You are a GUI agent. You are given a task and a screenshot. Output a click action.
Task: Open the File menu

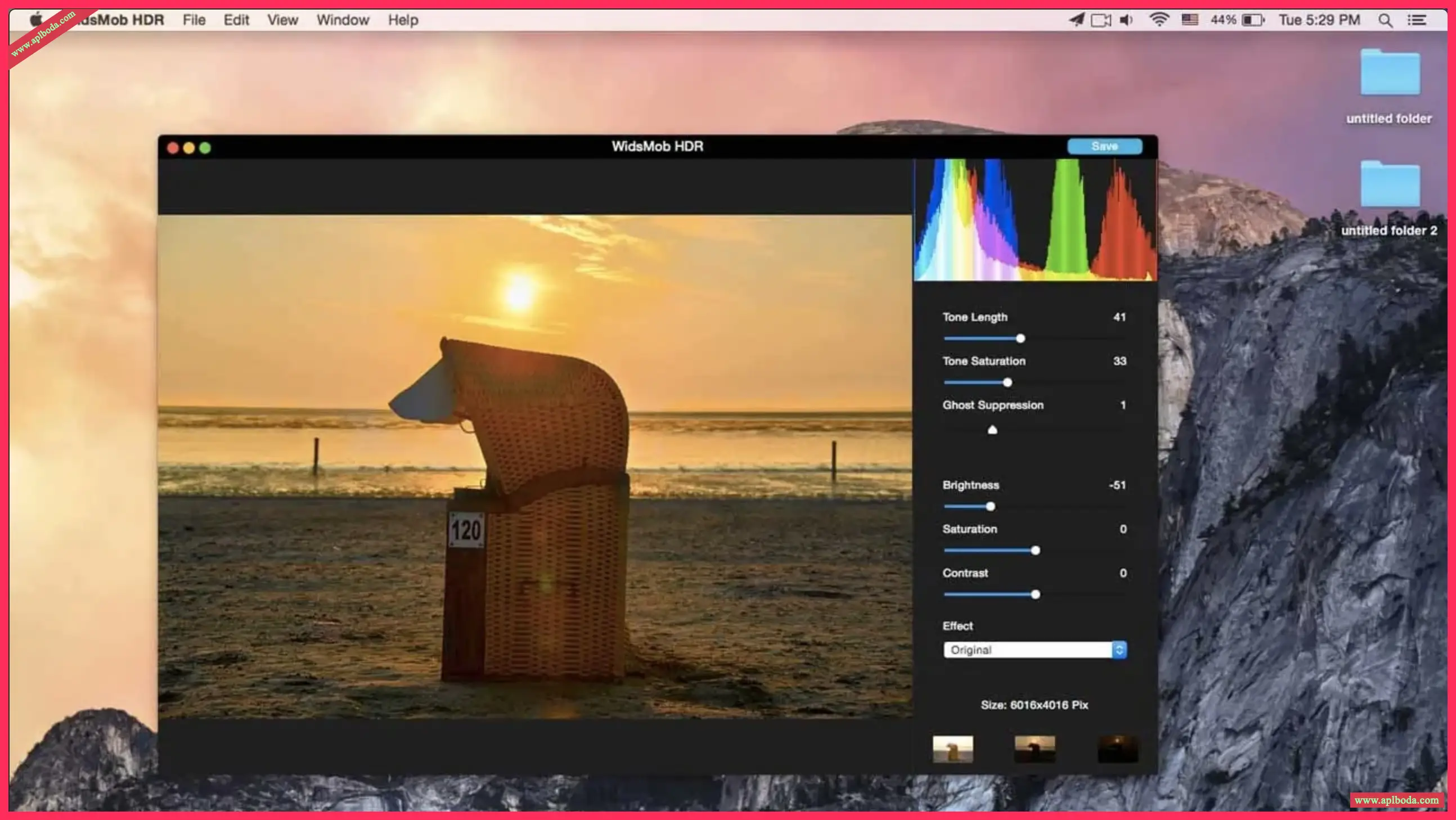[194, 20]
